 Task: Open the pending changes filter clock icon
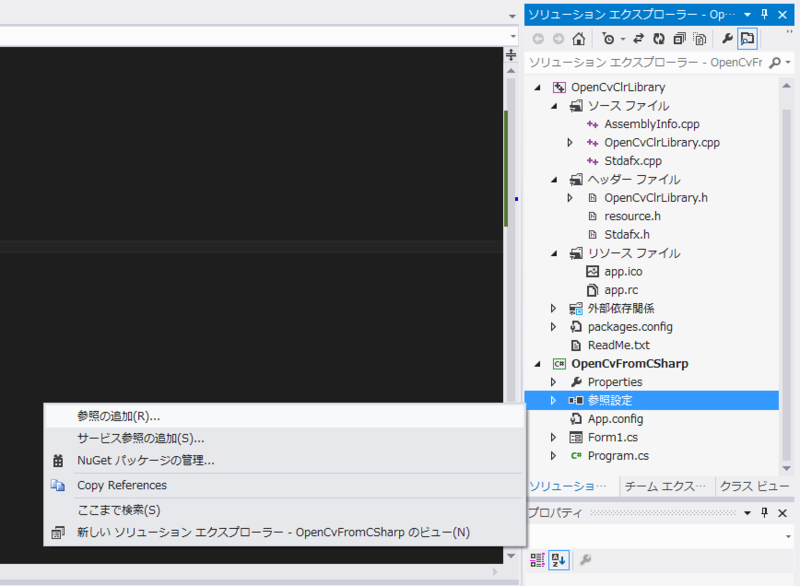pyautogui.click(x=608, y=39)
